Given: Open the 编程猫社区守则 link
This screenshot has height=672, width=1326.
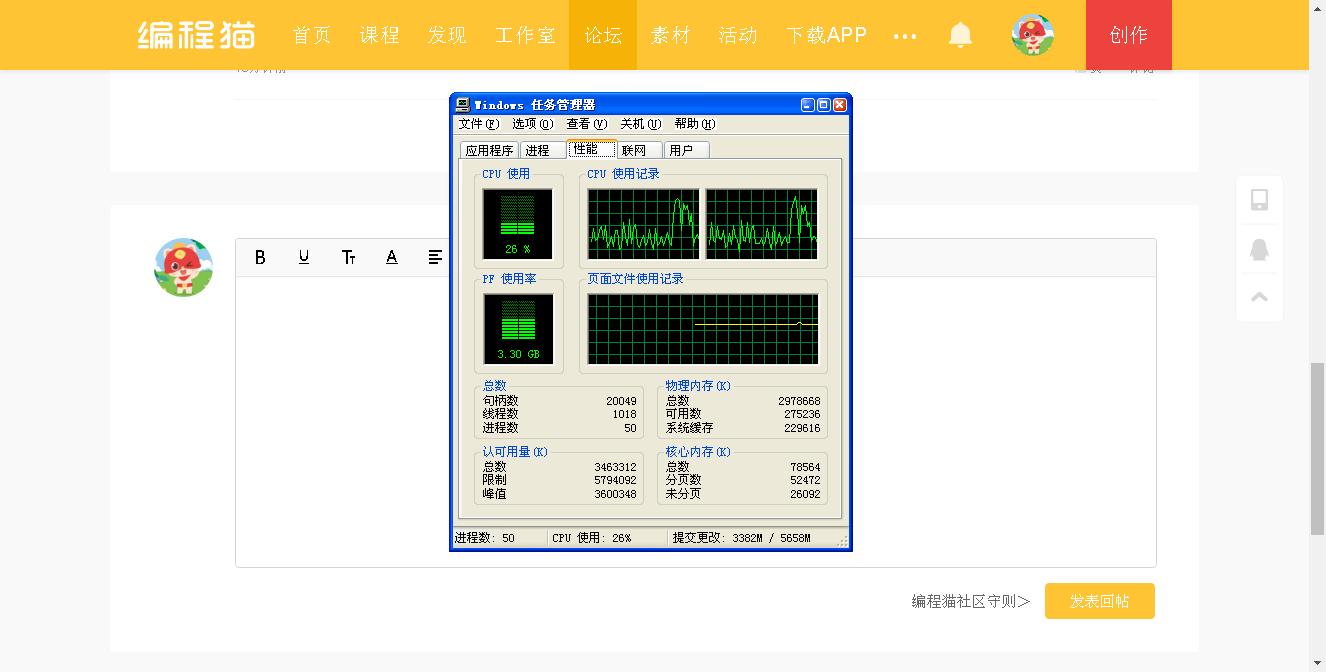Looking at the screenshot, I should (x=970, y=601).
